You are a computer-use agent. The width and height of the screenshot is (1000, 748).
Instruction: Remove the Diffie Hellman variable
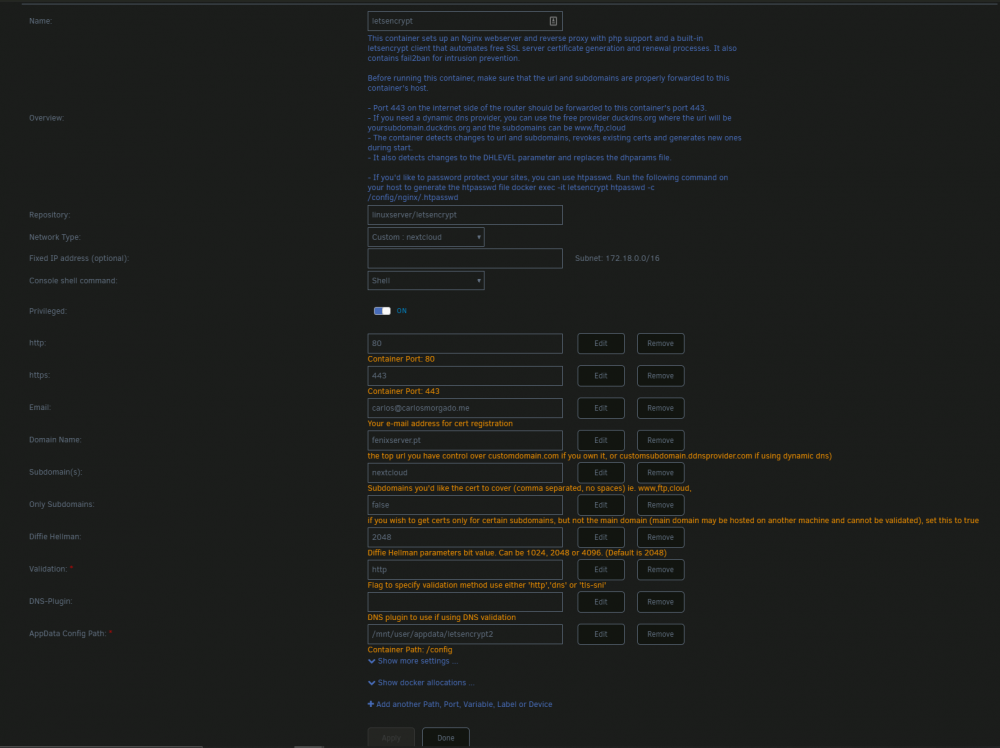pos(661,538)
